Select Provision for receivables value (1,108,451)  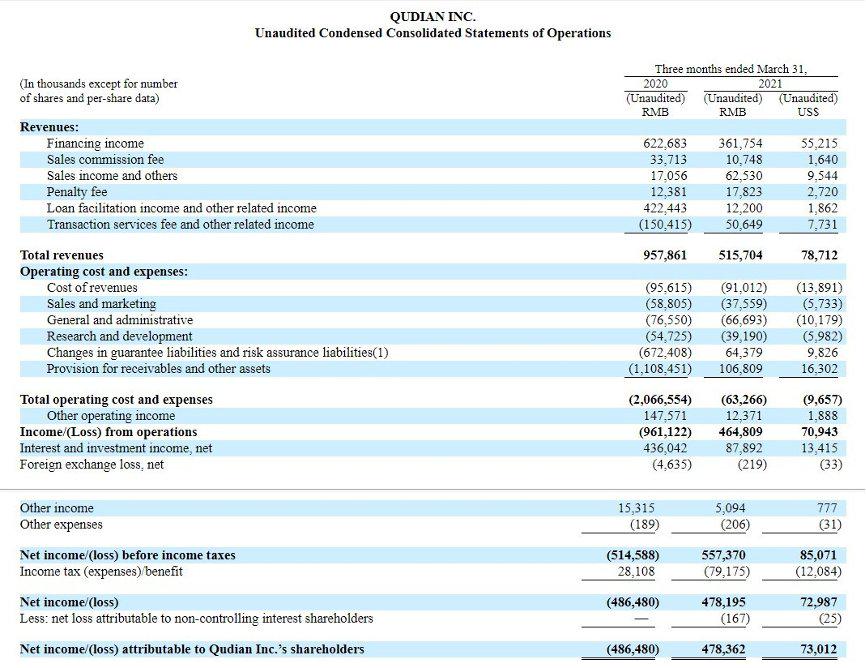click(x=660, y=369)
